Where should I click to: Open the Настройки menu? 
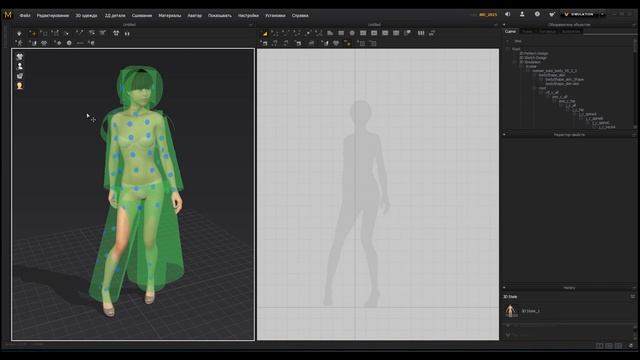click(x=248, y=16)
